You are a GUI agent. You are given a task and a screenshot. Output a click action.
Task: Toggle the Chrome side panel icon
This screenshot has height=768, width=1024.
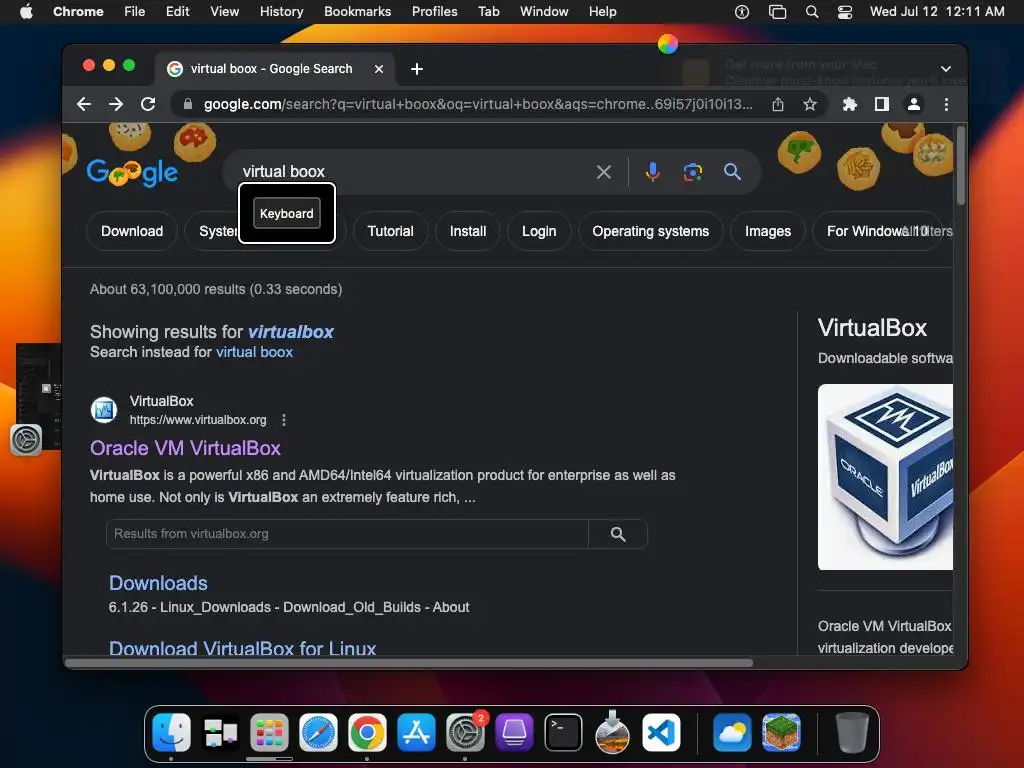(882, 104)
